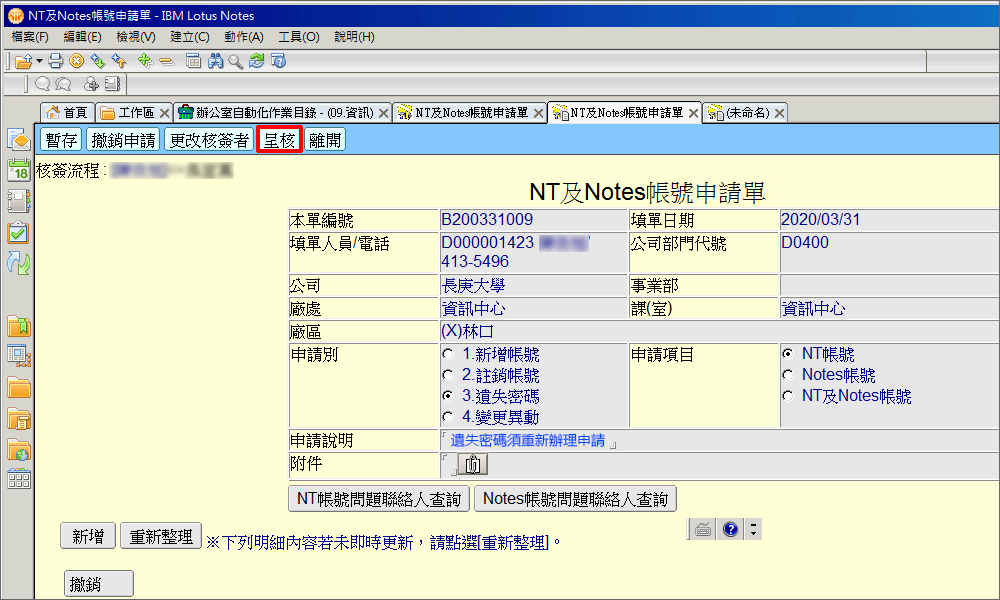
Task: Click the green Refresh arrows icon
Action: point(256,61)
